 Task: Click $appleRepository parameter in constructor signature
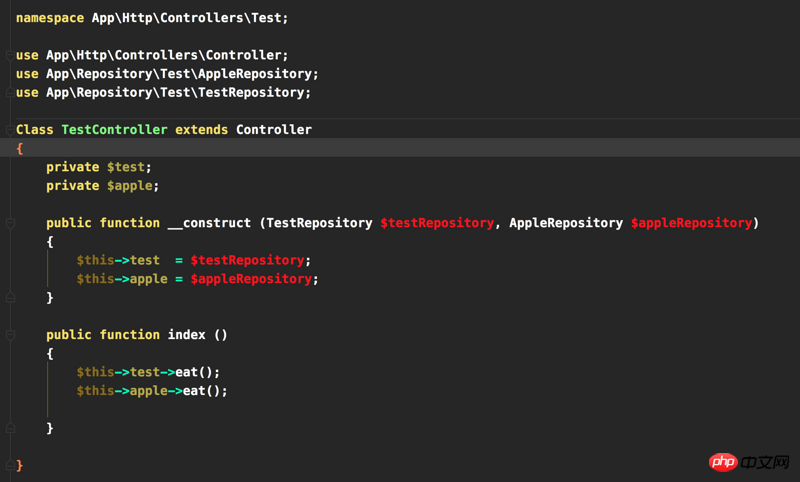pos(691,223)
